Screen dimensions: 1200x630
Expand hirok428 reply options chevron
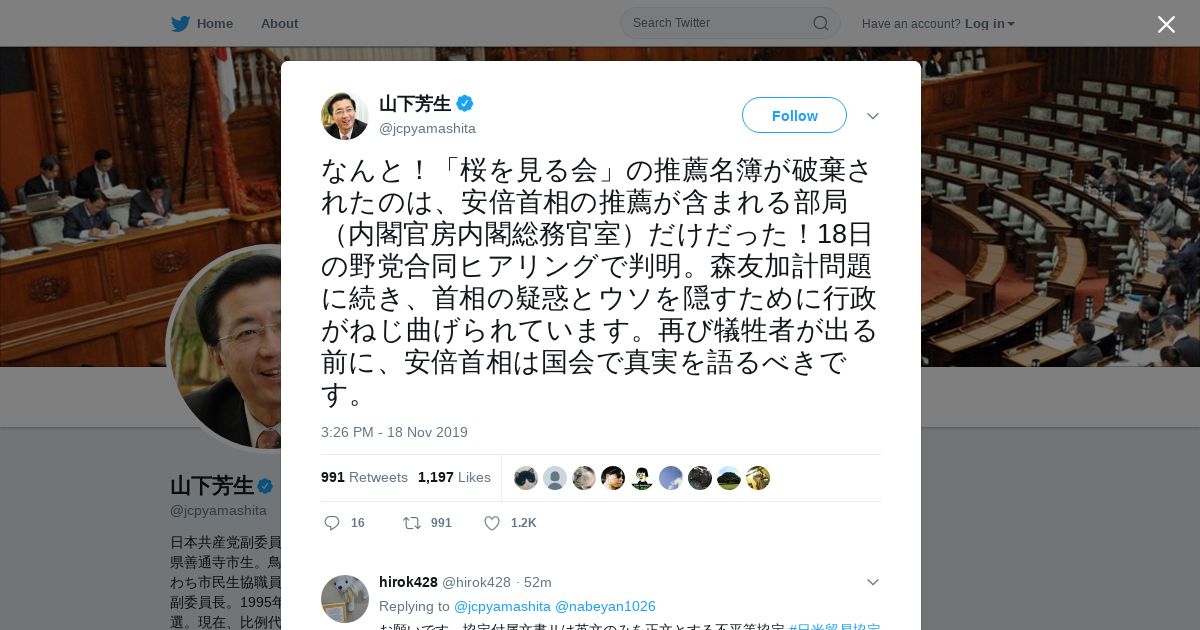pos(873,582)
